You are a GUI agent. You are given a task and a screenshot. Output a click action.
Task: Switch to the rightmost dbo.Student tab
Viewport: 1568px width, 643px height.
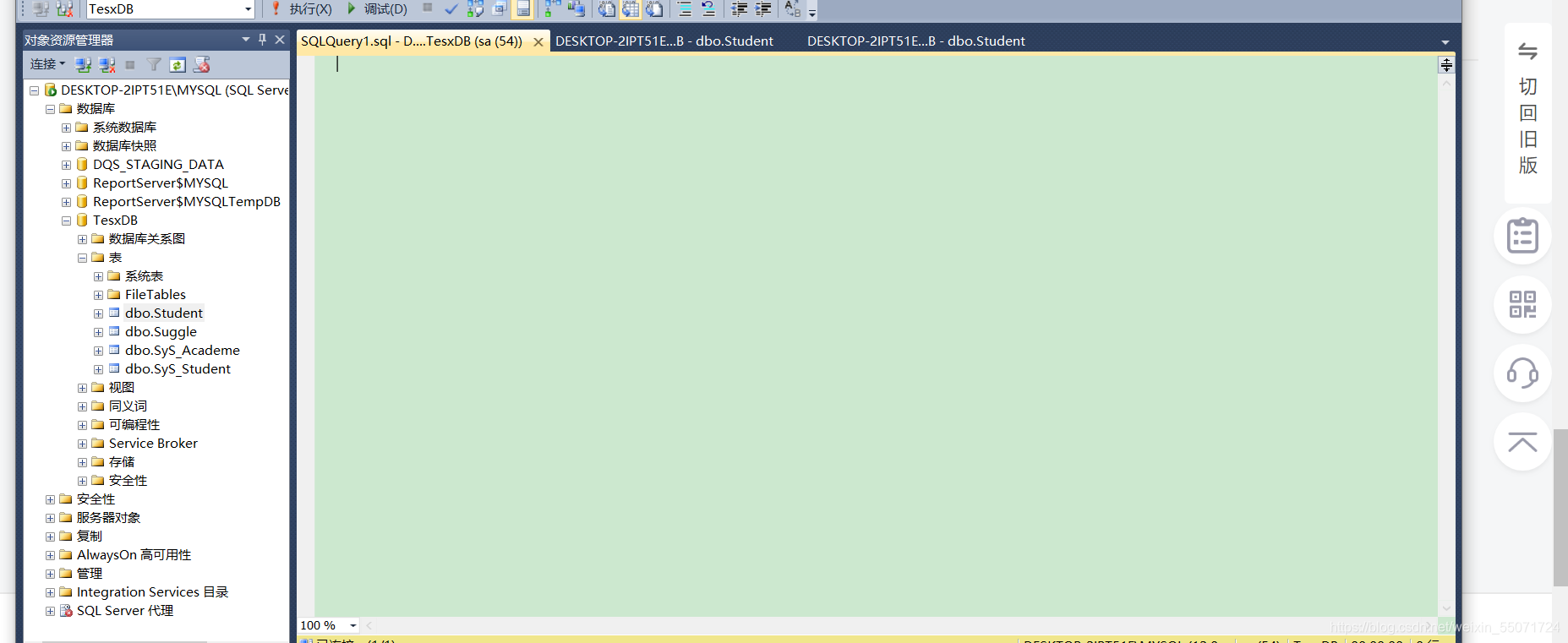pyautogui.click(x=916, y=41)
